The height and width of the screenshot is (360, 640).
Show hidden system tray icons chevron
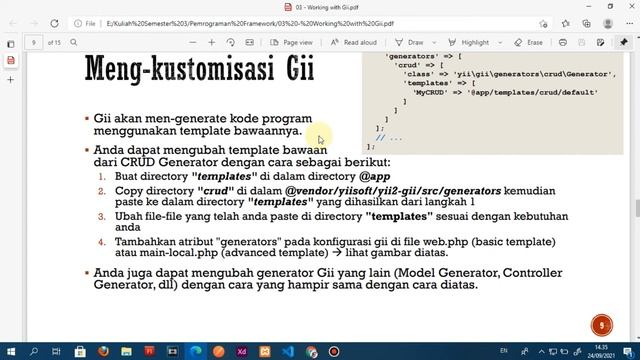[541, 351]
